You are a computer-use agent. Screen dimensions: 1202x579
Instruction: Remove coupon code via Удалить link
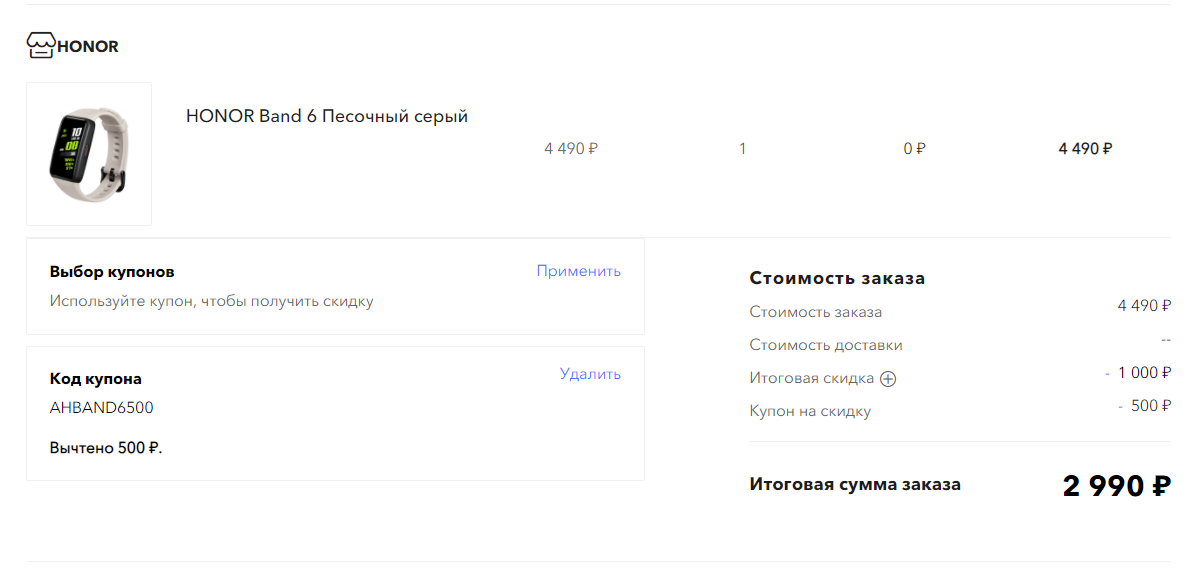click(x=591, y=374)
